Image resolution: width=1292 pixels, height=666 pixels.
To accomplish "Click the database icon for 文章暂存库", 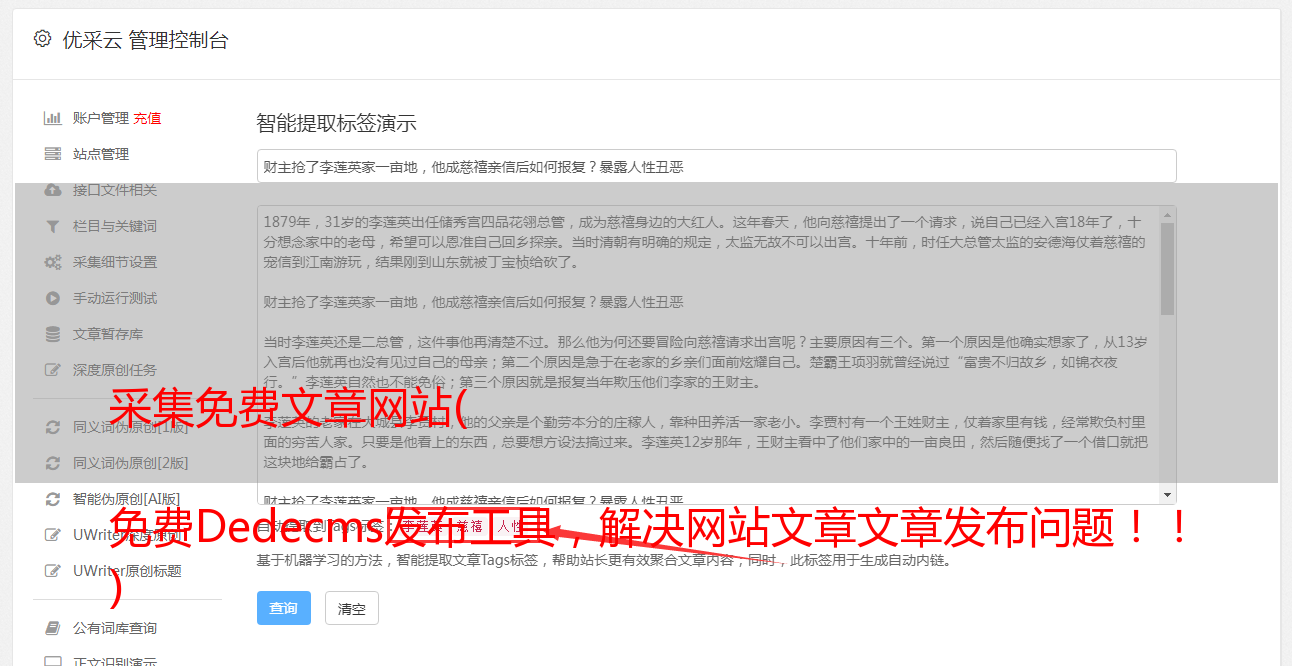I will pos(53,334).
